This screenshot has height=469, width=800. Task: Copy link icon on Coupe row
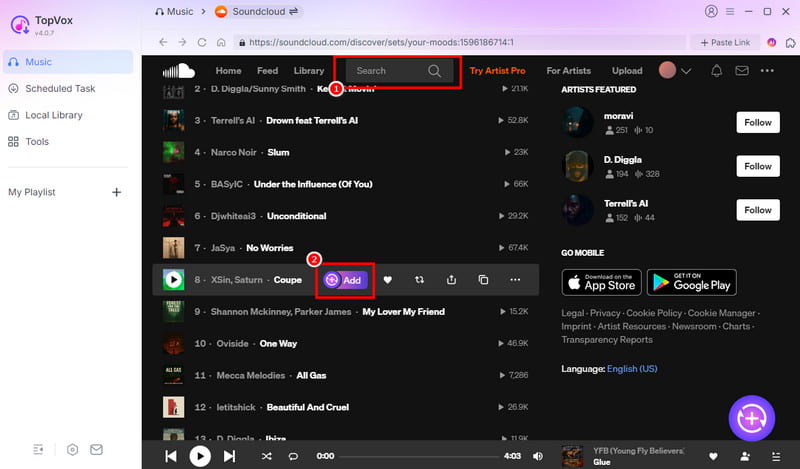(483, 280)
